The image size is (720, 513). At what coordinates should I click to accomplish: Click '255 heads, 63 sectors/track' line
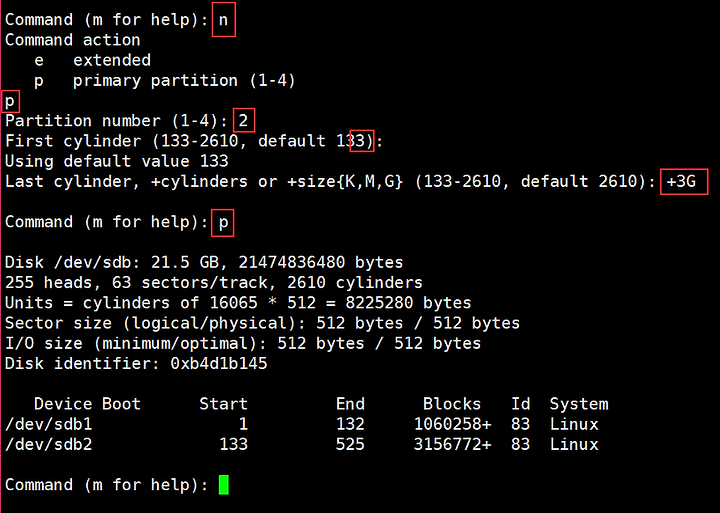pyautogui.click(x=214, y=282)
